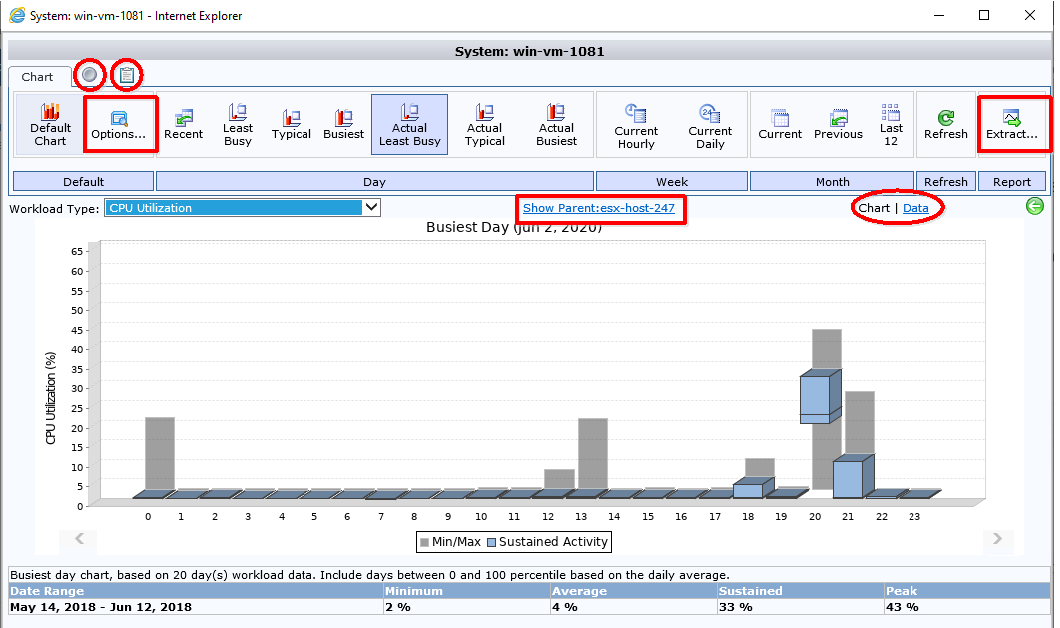Choose Actual Busiest chart

(556, 124)
